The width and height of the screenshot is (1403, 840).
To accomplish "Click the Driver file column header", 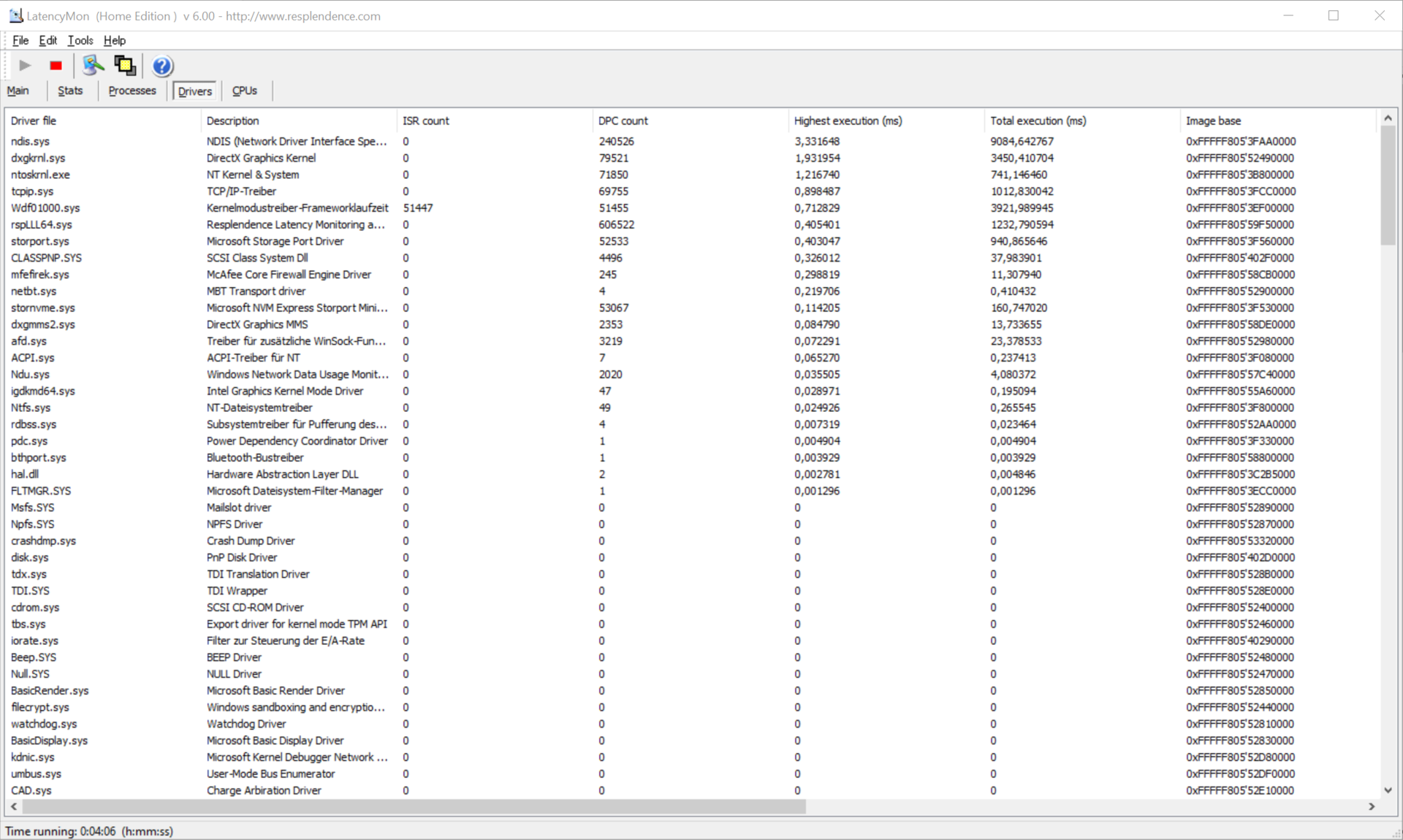I will pos(34,121).
